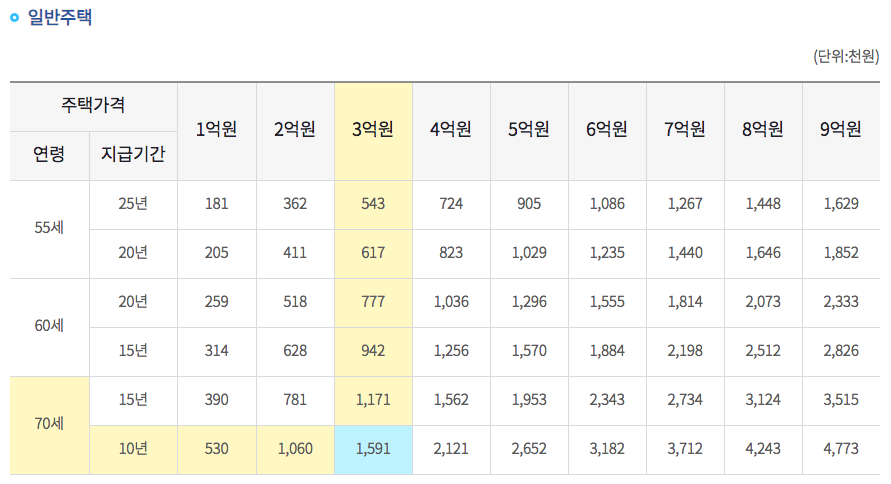Click the 1,953 table cell

tap(529, 400)
